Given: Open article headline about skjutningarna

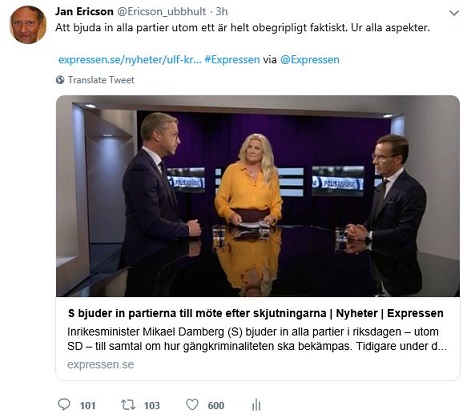Looking at the screenshot, I should pyautogui.click(x=256, y=313).
